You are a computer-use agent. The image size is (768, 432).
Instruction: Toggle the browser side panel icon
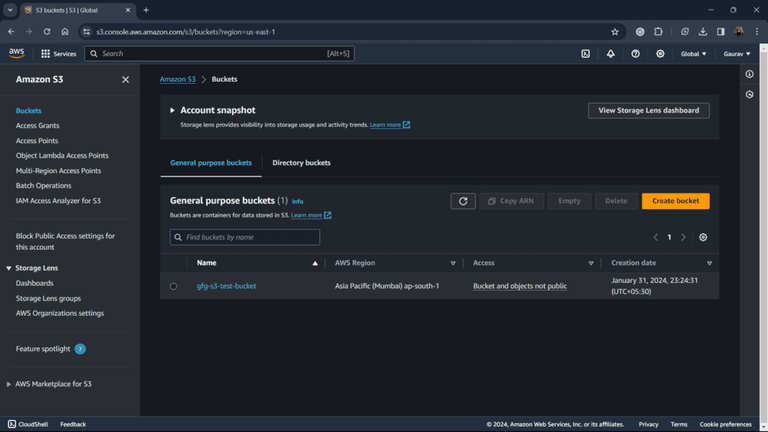720,32
